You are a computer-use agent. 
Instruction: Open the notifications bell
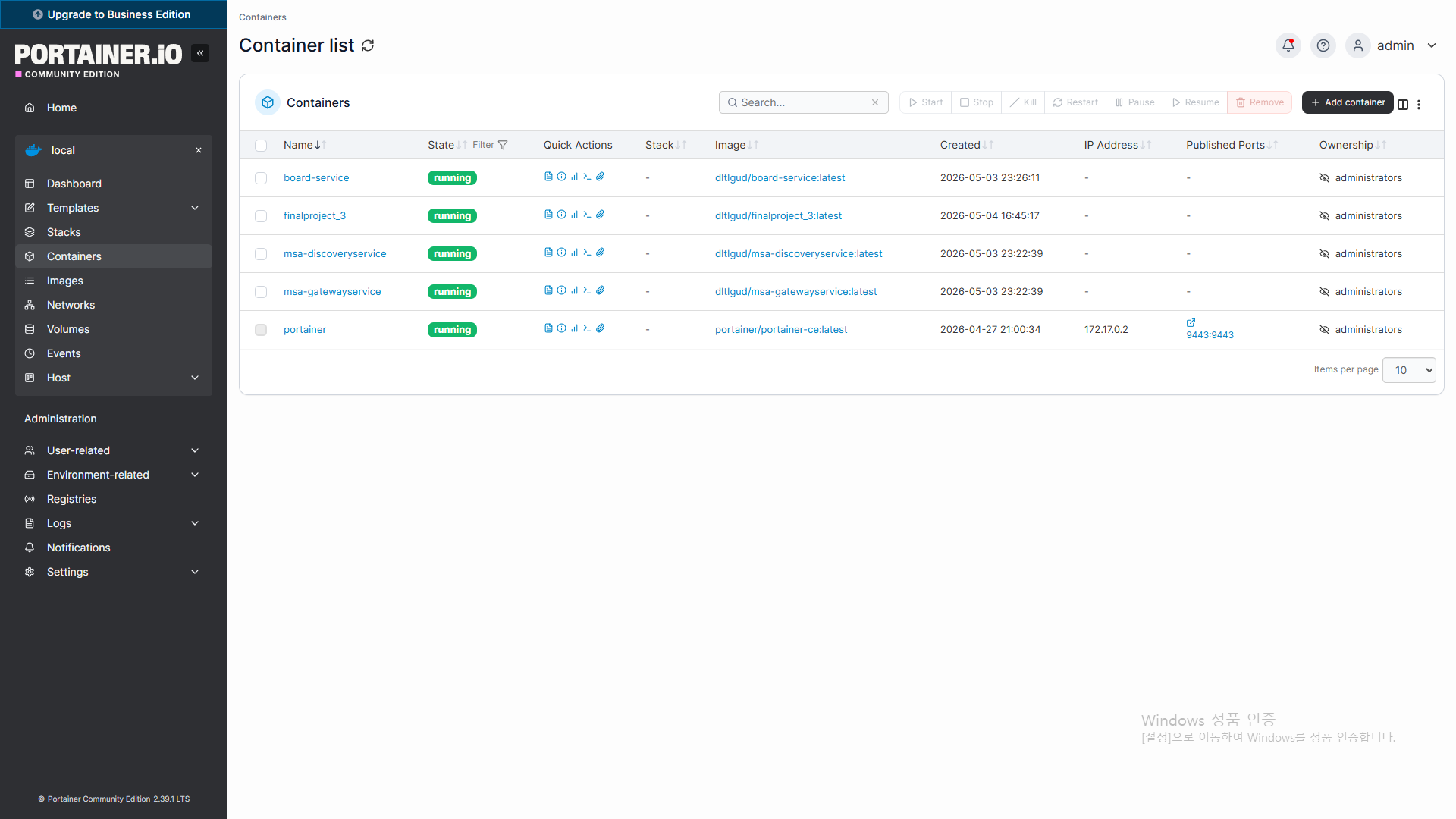[x=1288, y=45]
